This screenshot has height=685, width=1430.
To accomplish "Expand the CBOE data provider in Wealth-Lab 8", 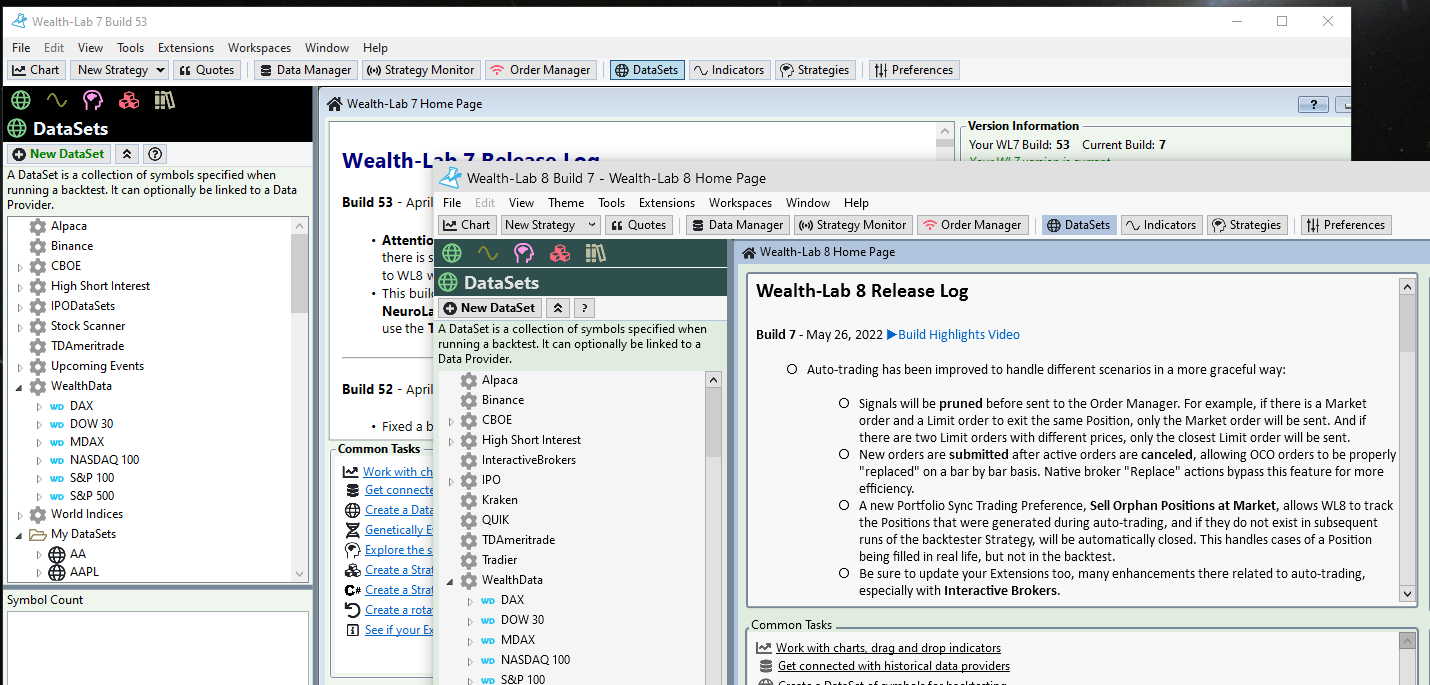I will pos(450,419).
